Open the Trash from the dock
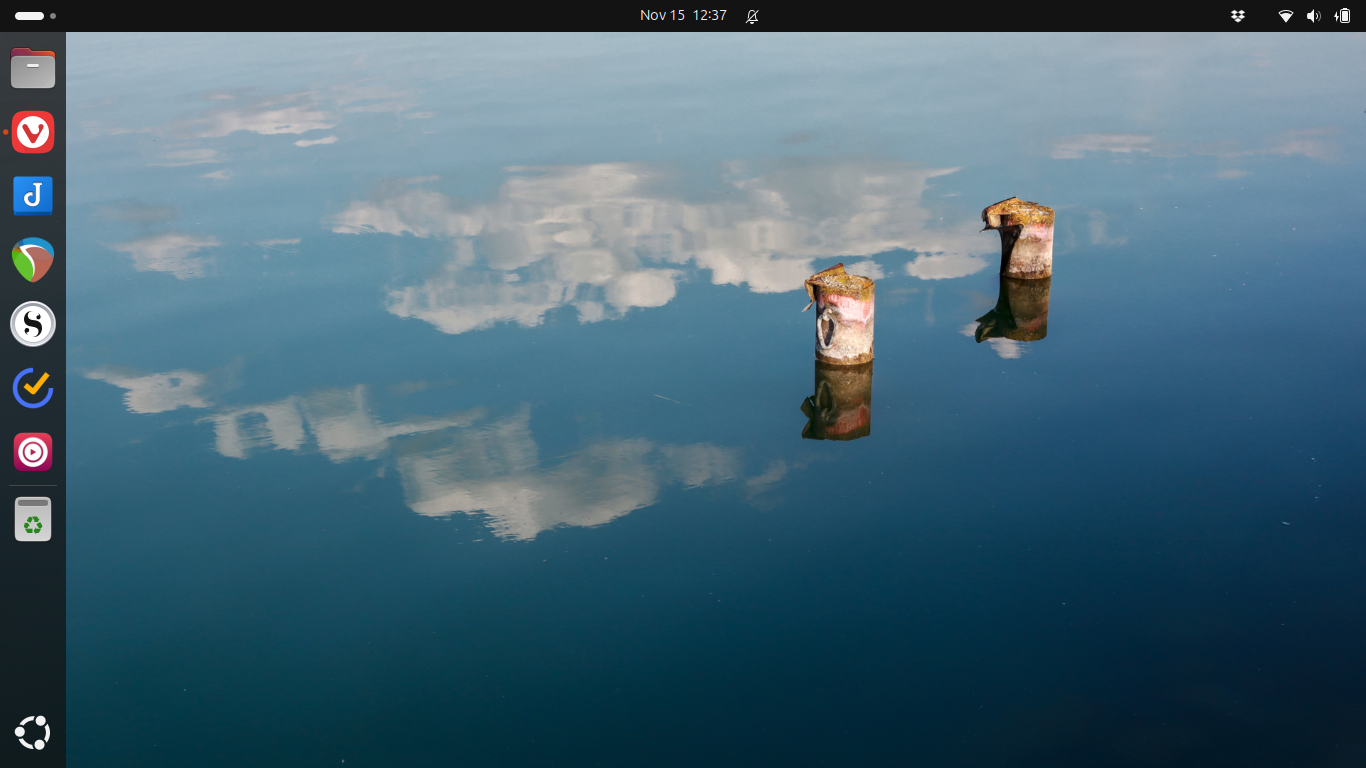This screenshot has height=768, width=1366. coord(33,520)
